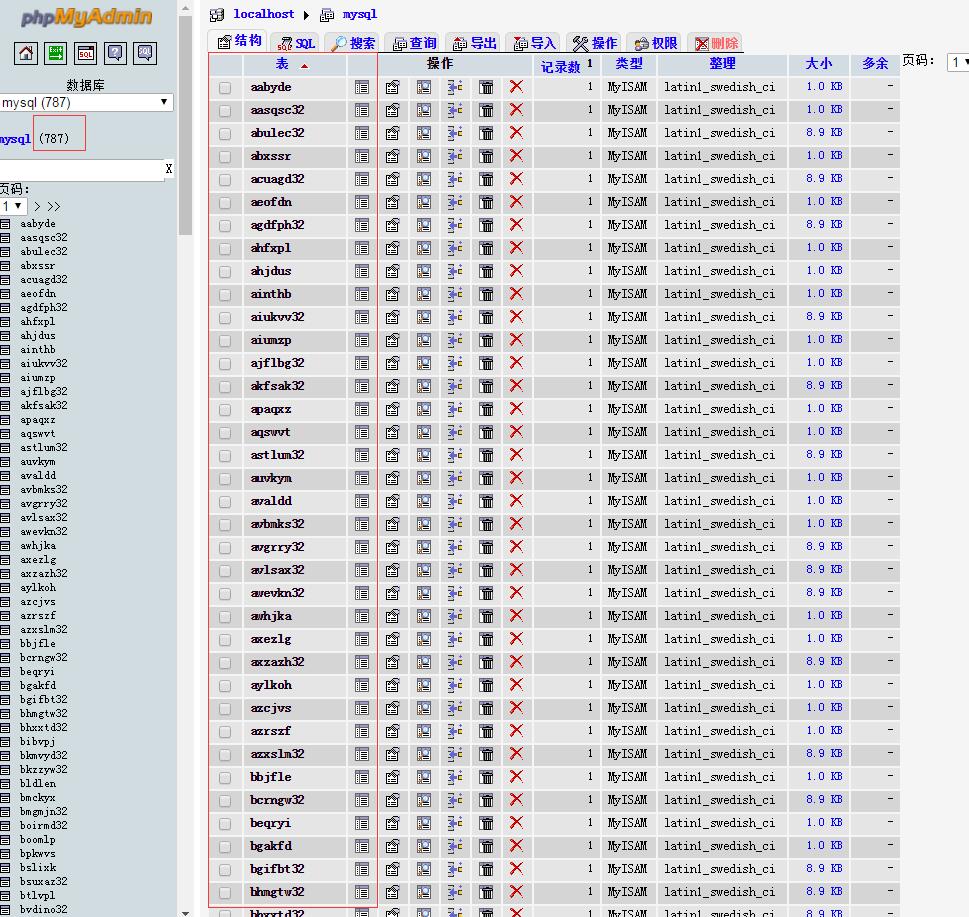Focus the table name filter field
The width and height of the screenshot is (969, 917).
pyautogui.click(x=82, y=169)
